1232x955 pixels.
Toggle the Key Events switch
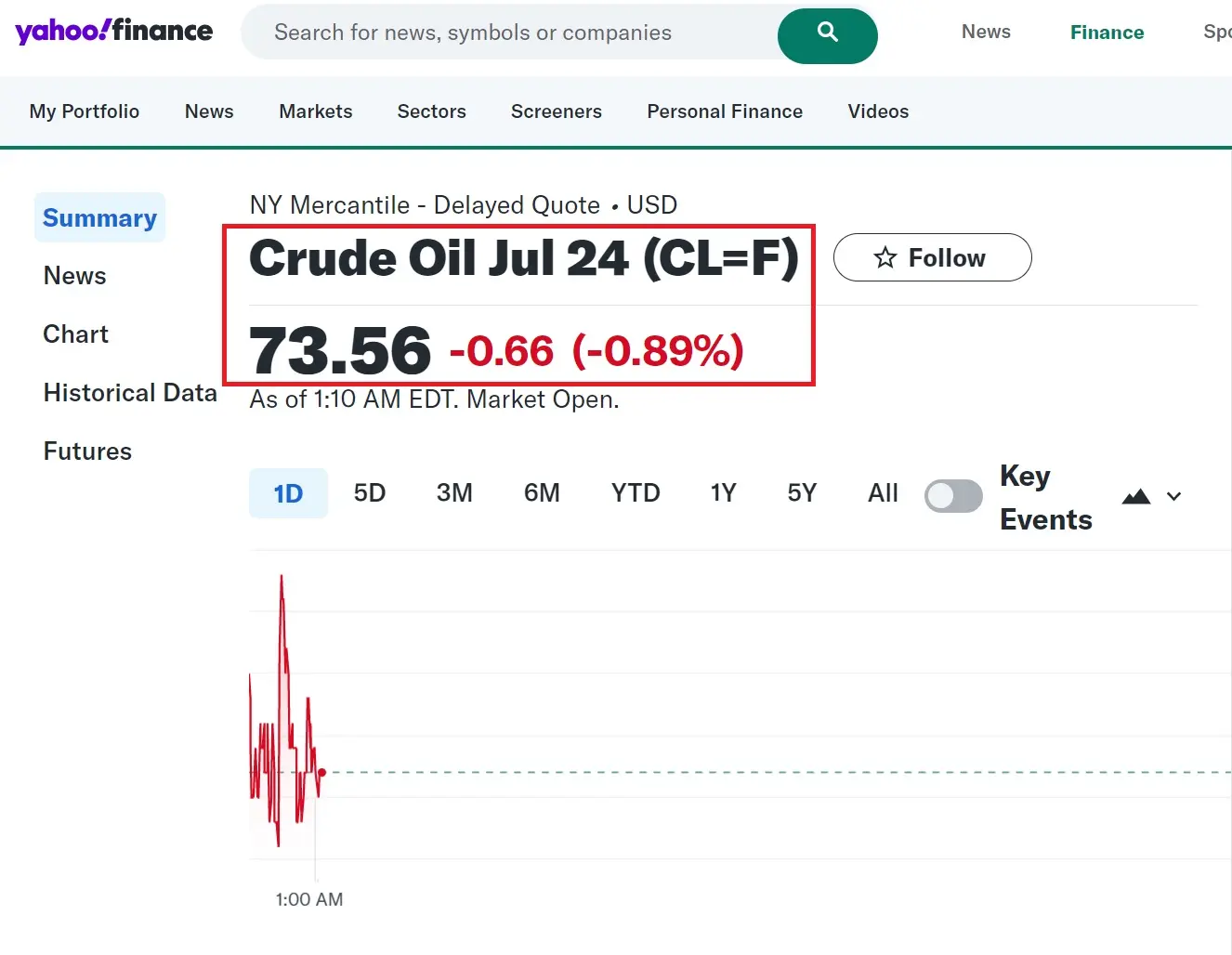(953, 495)
